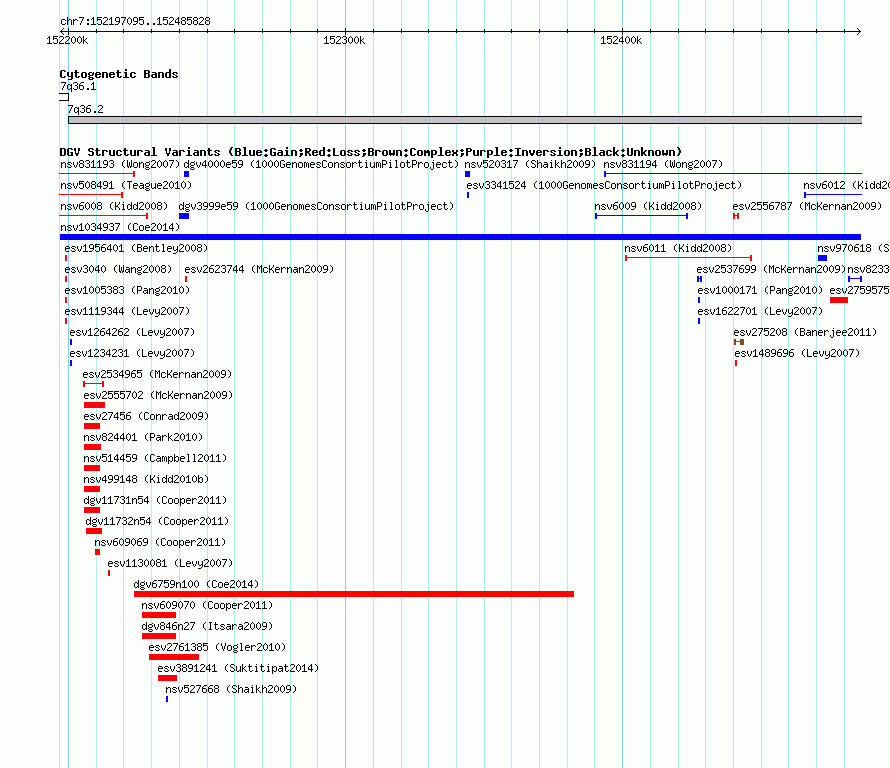Viewport: 890px width, 768px height.
Task: Select the dgv846n27 (Itsara2009) label
Action: (207, 626)
